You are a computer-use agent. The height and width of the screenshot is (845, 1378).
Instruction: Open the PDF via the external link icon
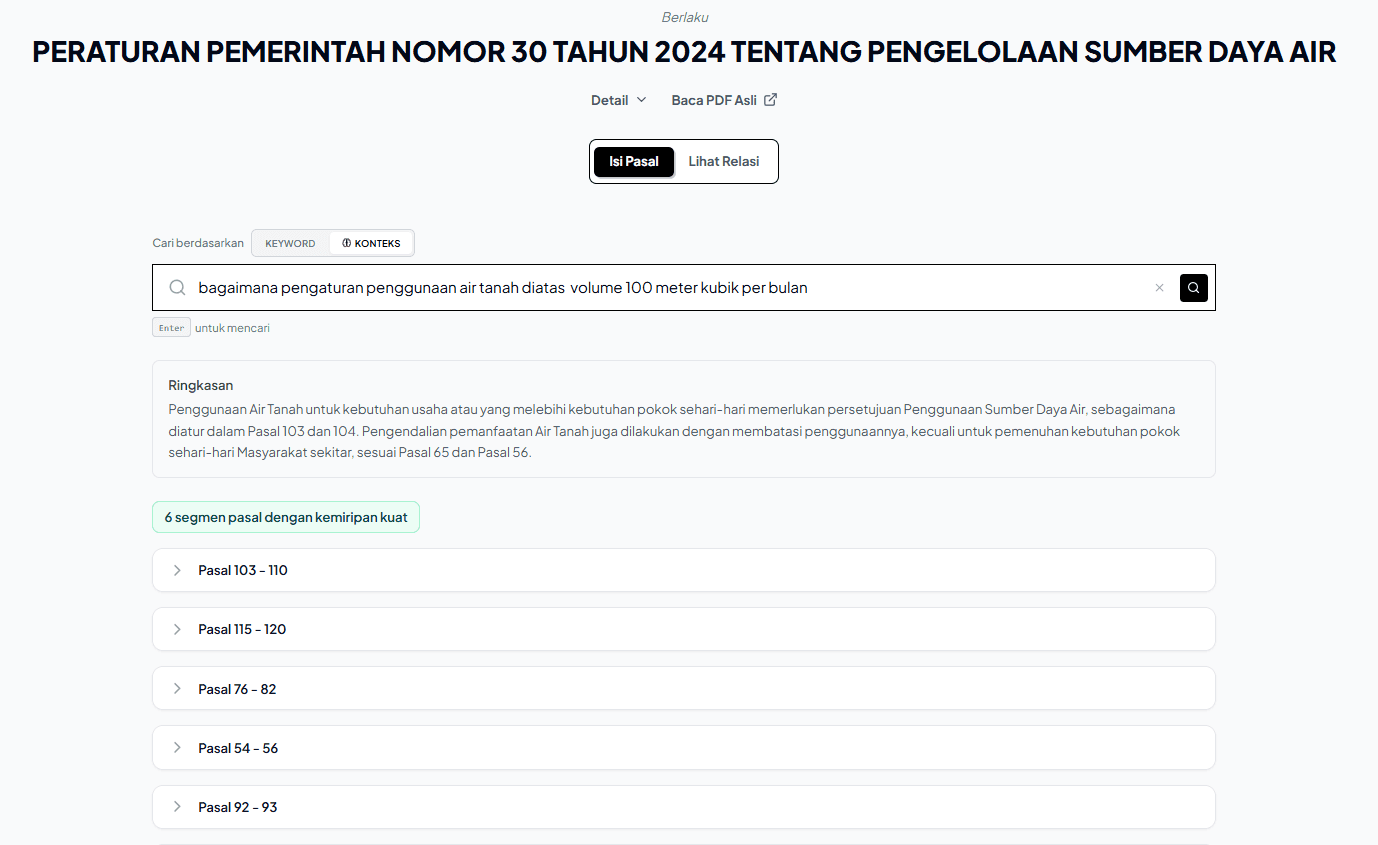769,99
